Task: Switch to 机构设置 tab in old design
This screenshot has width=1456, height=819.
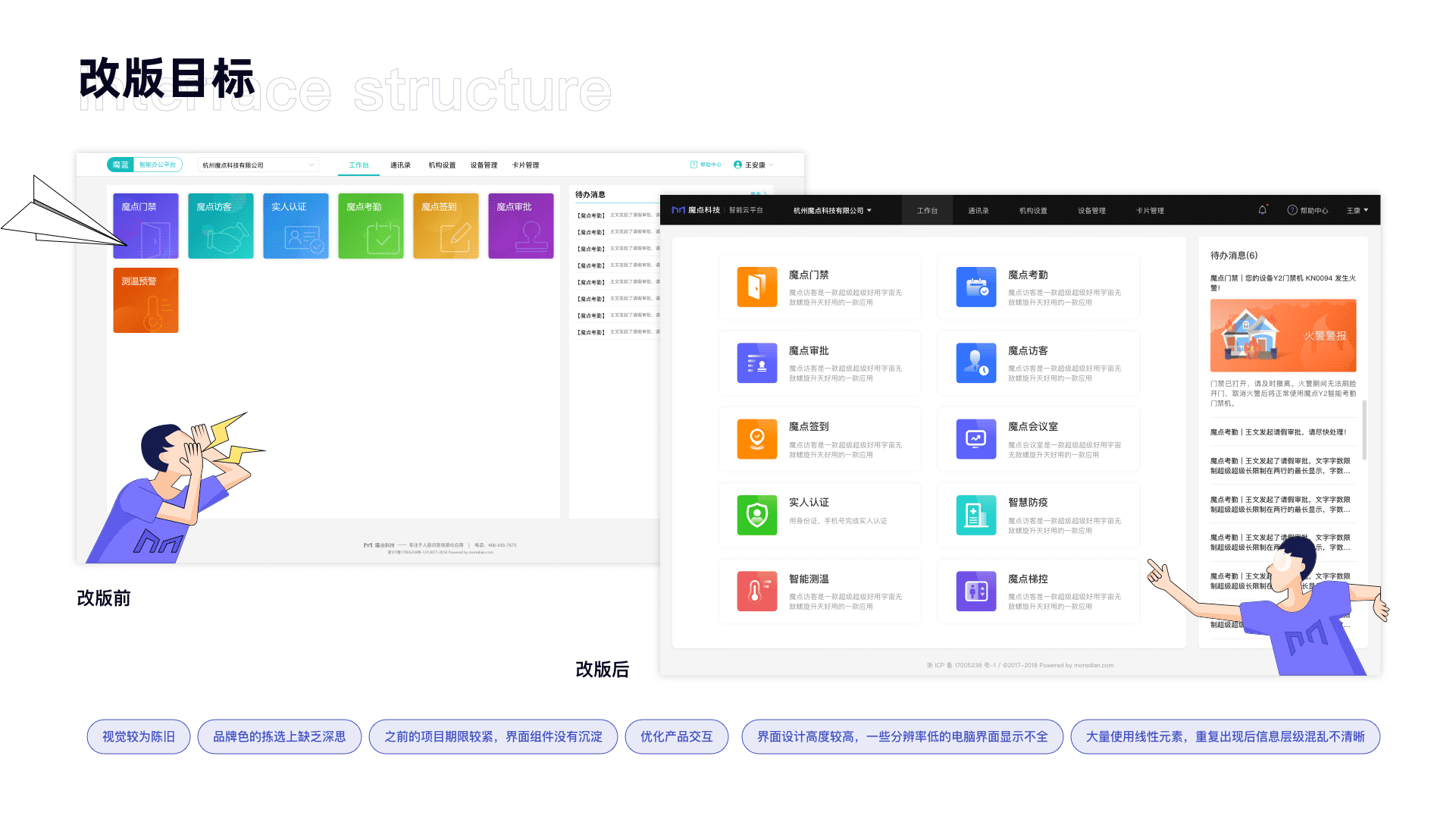Action: (442, 165)
